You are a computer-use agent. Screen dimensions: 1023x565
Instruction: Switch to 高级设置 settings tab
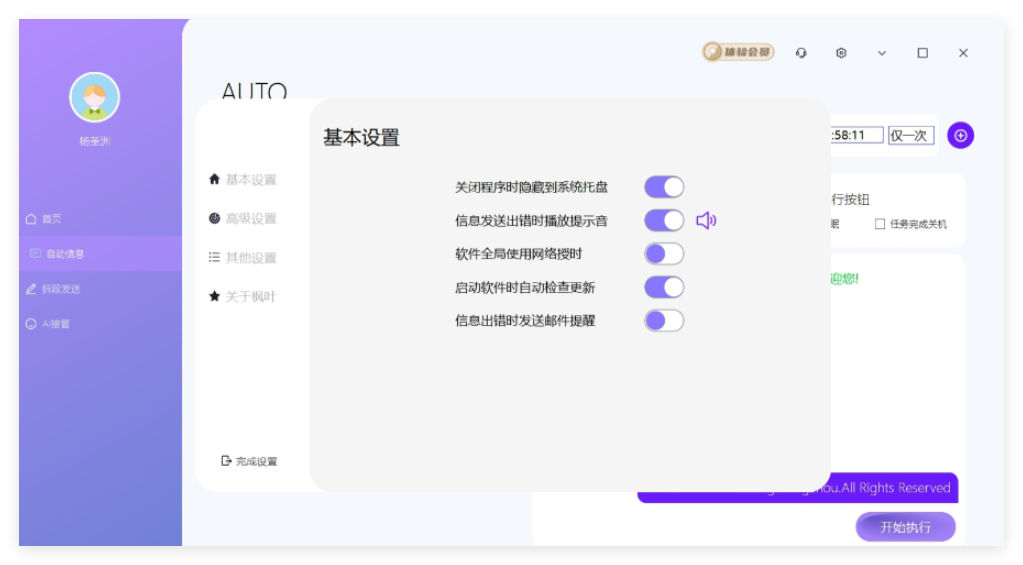tap(243, 219)
